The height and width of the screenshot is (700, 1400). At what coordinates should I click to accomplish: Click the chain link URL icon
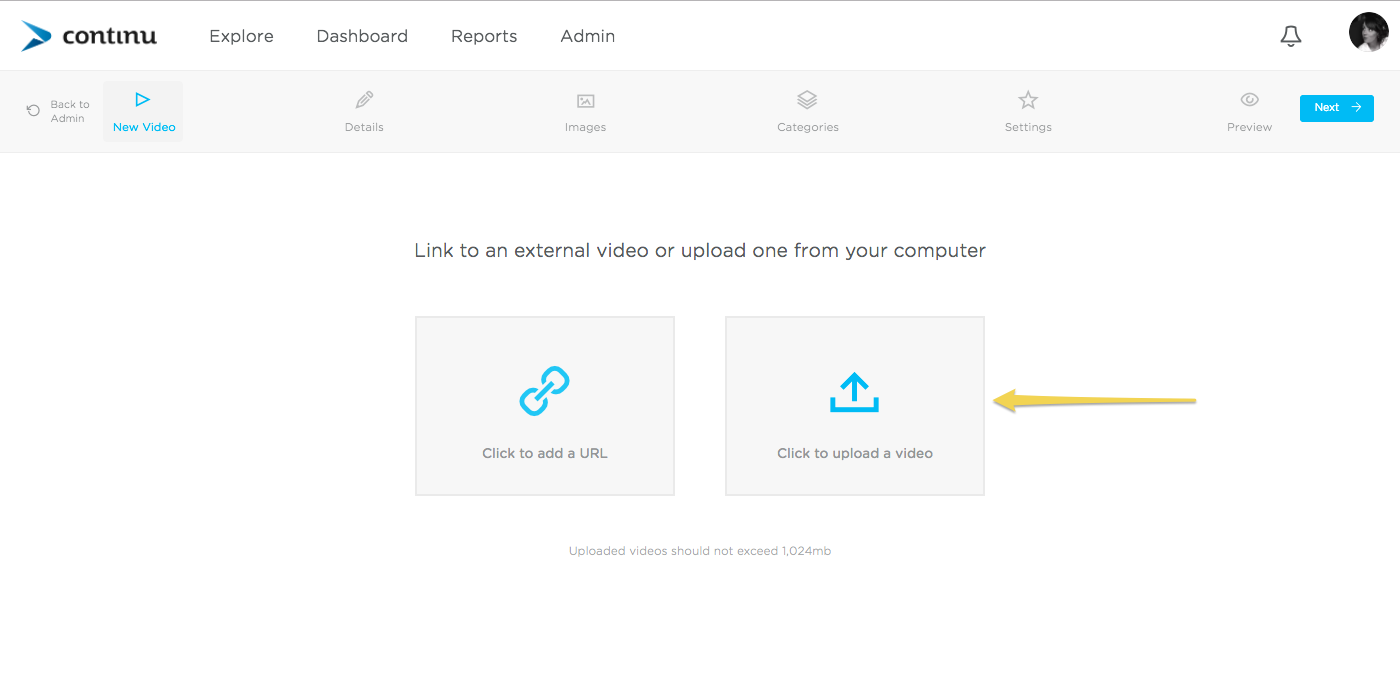pos(545,391)
